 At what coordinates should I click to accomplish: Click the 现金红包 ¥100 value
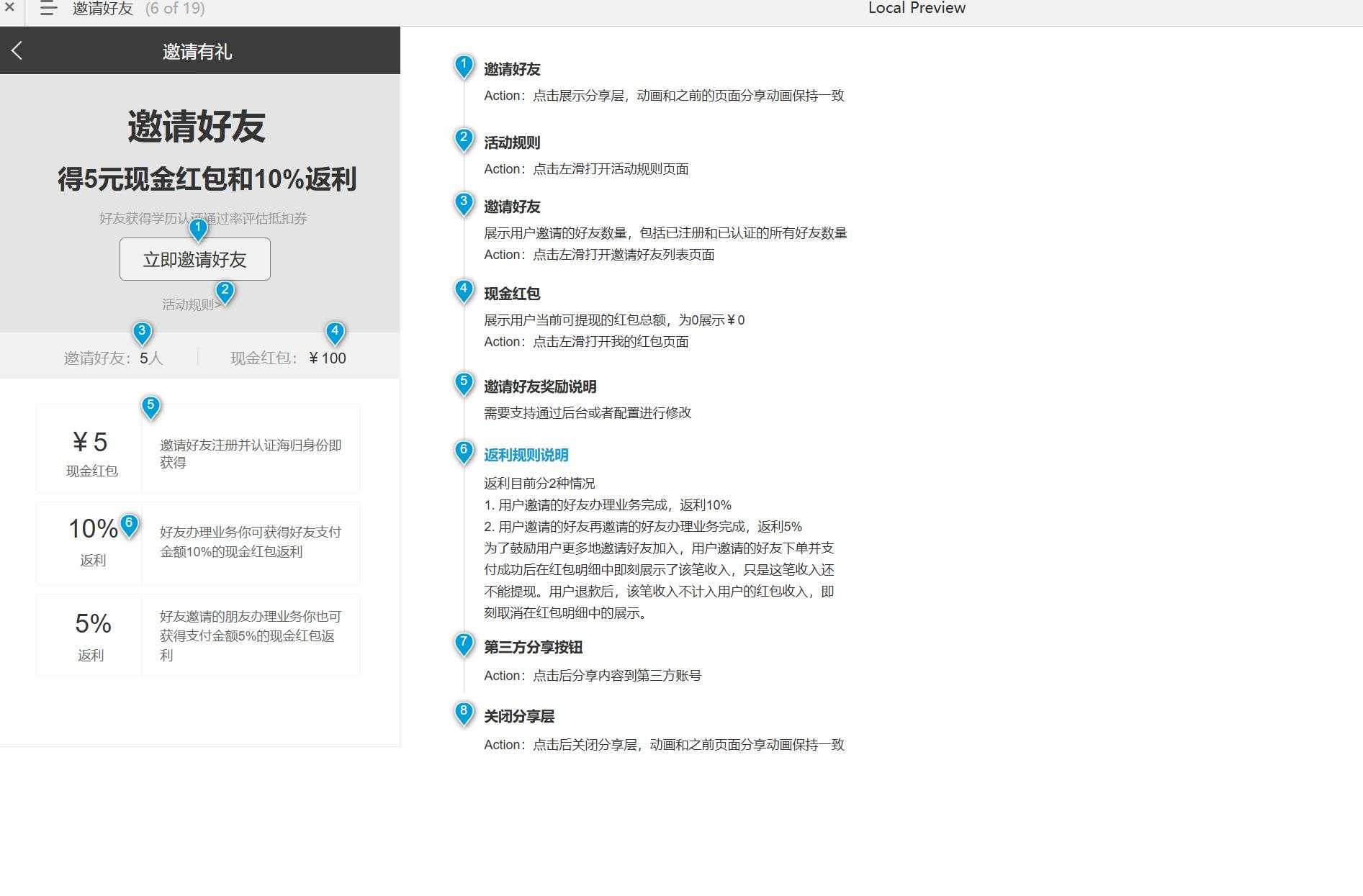click(x=327, y=358)
